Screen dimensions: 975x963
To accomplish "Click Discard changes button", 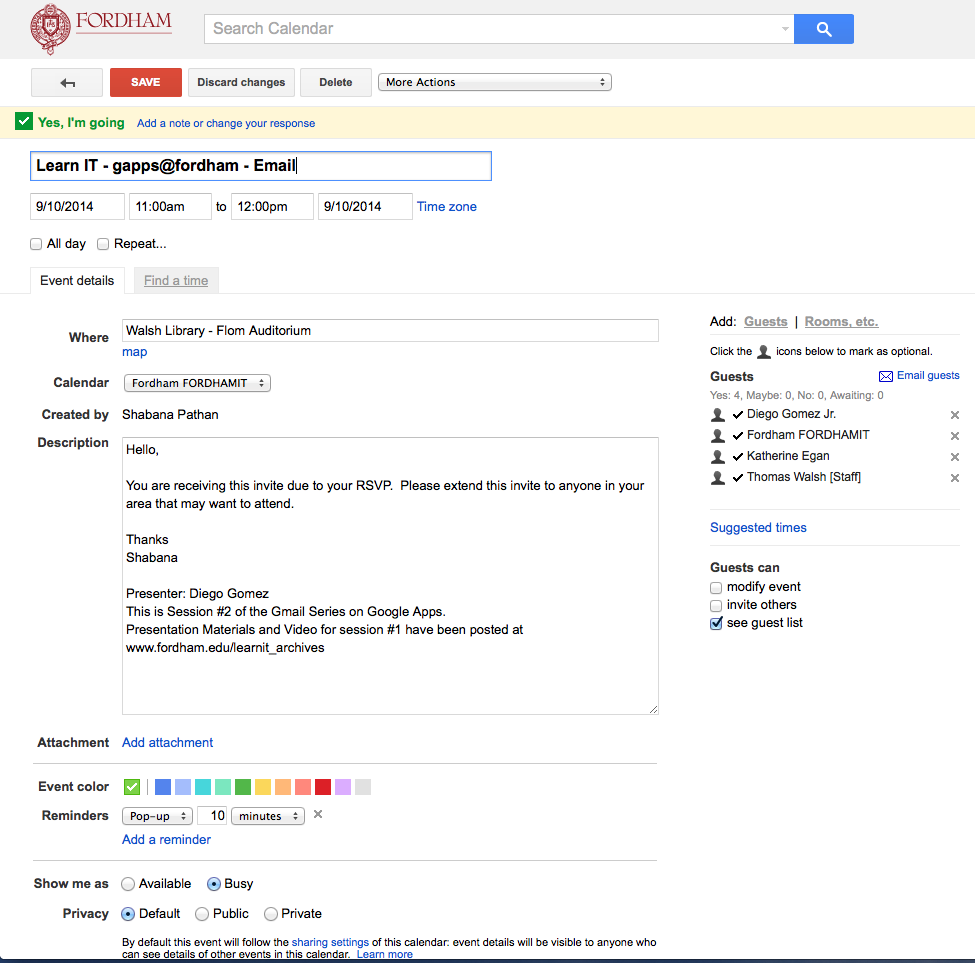I will pyautogui.click(x=241, y=82).
